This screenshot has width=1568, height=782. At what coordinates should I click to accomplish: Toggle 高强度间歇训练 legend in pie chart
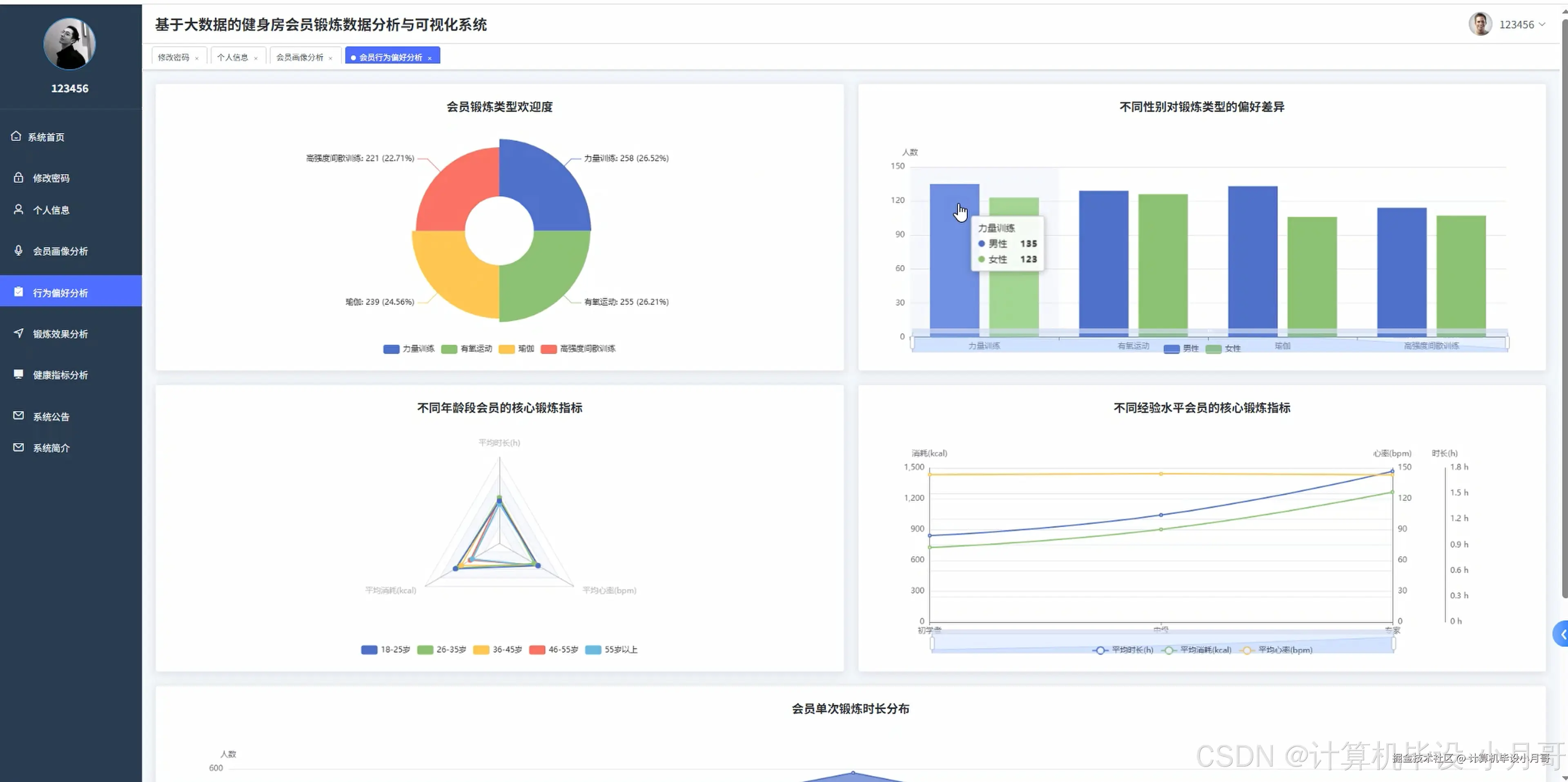(x=578, y=349)
